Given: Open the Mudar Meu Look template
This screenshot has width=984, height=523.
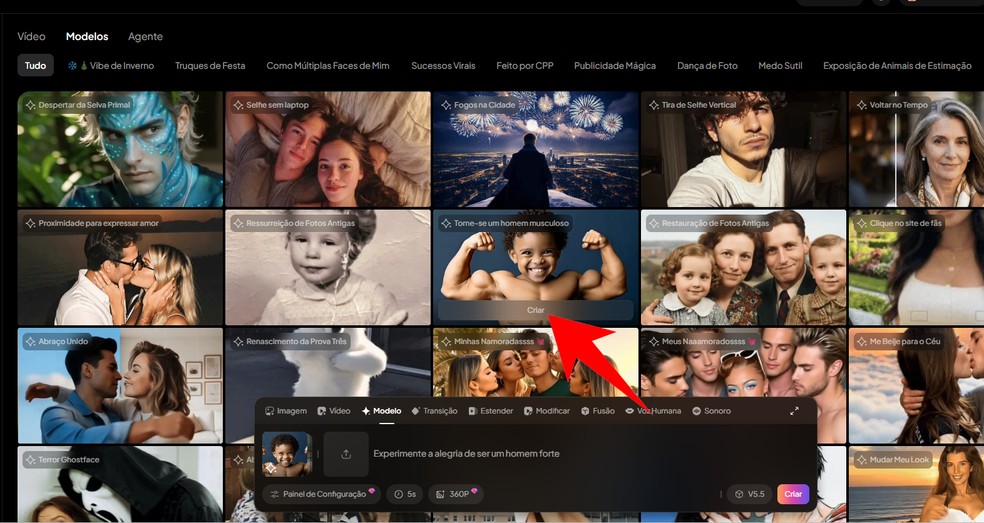Looking at the screenshot, I should pos(916,483).
